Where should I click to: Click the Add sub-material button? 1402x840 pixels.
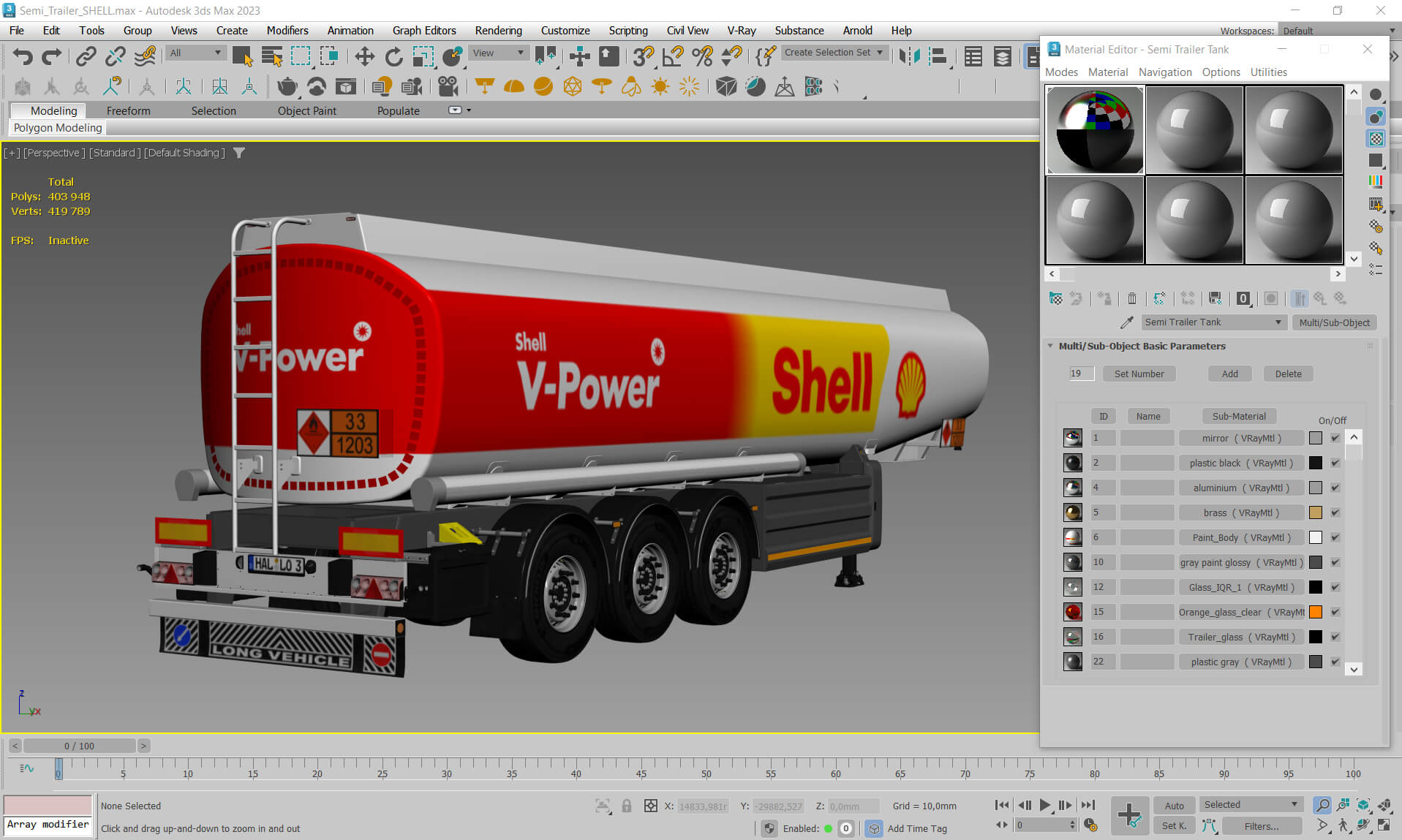point(1229,374)
